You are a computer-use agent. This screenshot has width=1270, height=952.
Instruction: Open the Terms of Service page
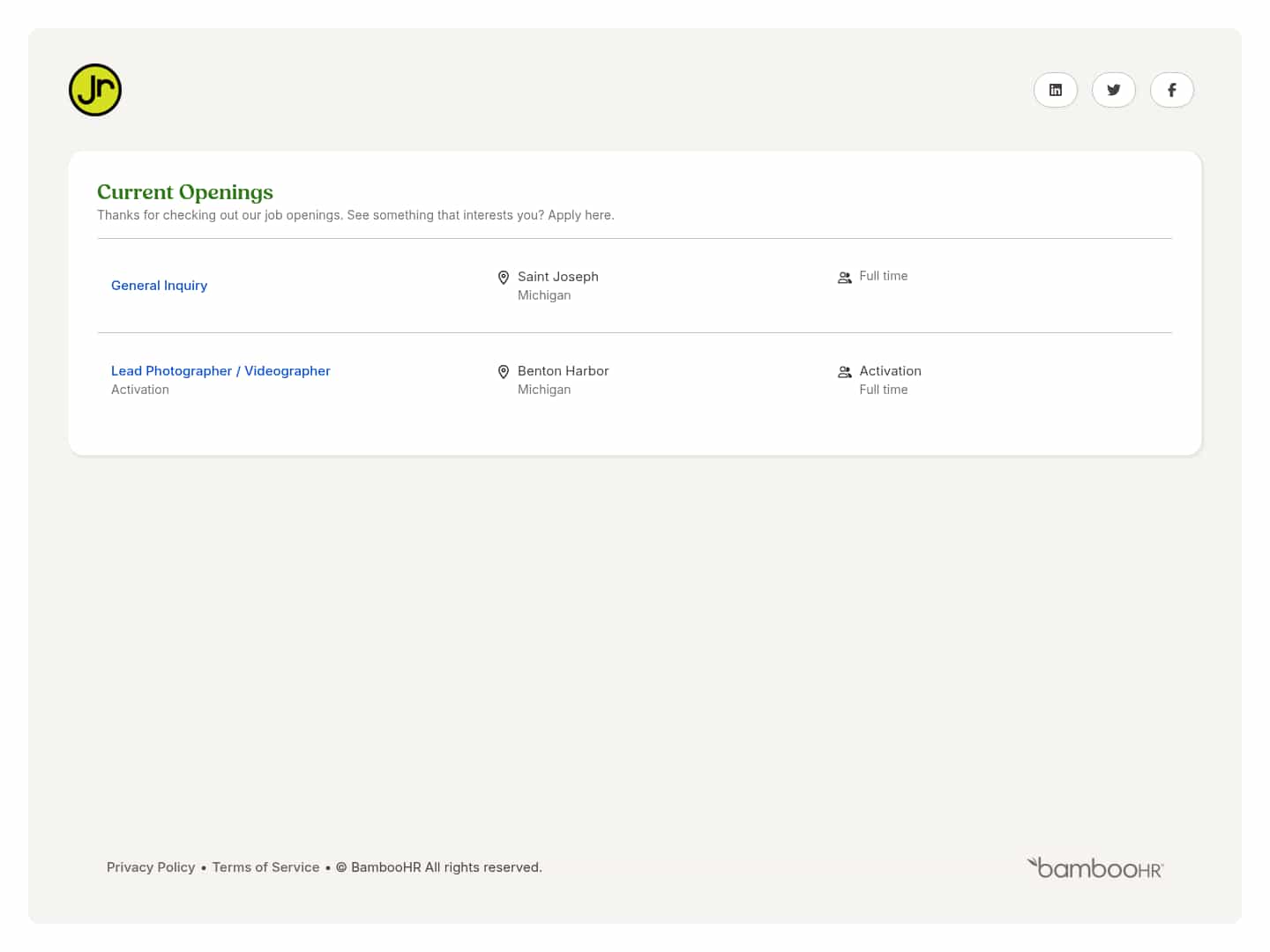265,867
